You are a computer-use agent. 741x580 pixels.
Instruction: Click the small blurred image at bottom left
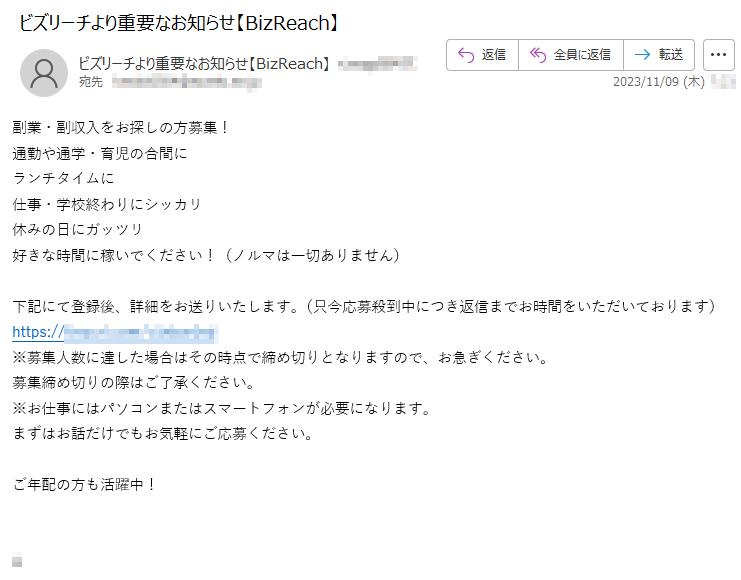17,559
